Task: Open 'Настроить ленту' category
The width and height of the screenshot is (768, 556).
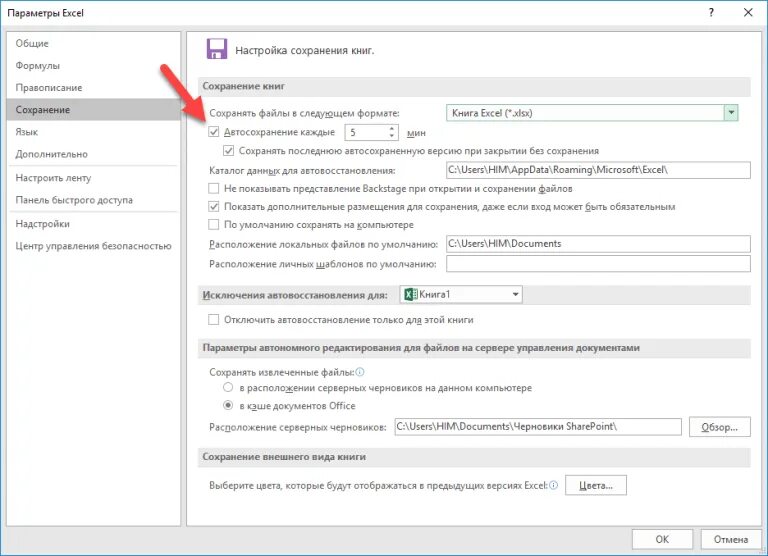Action: pos(93,178)
